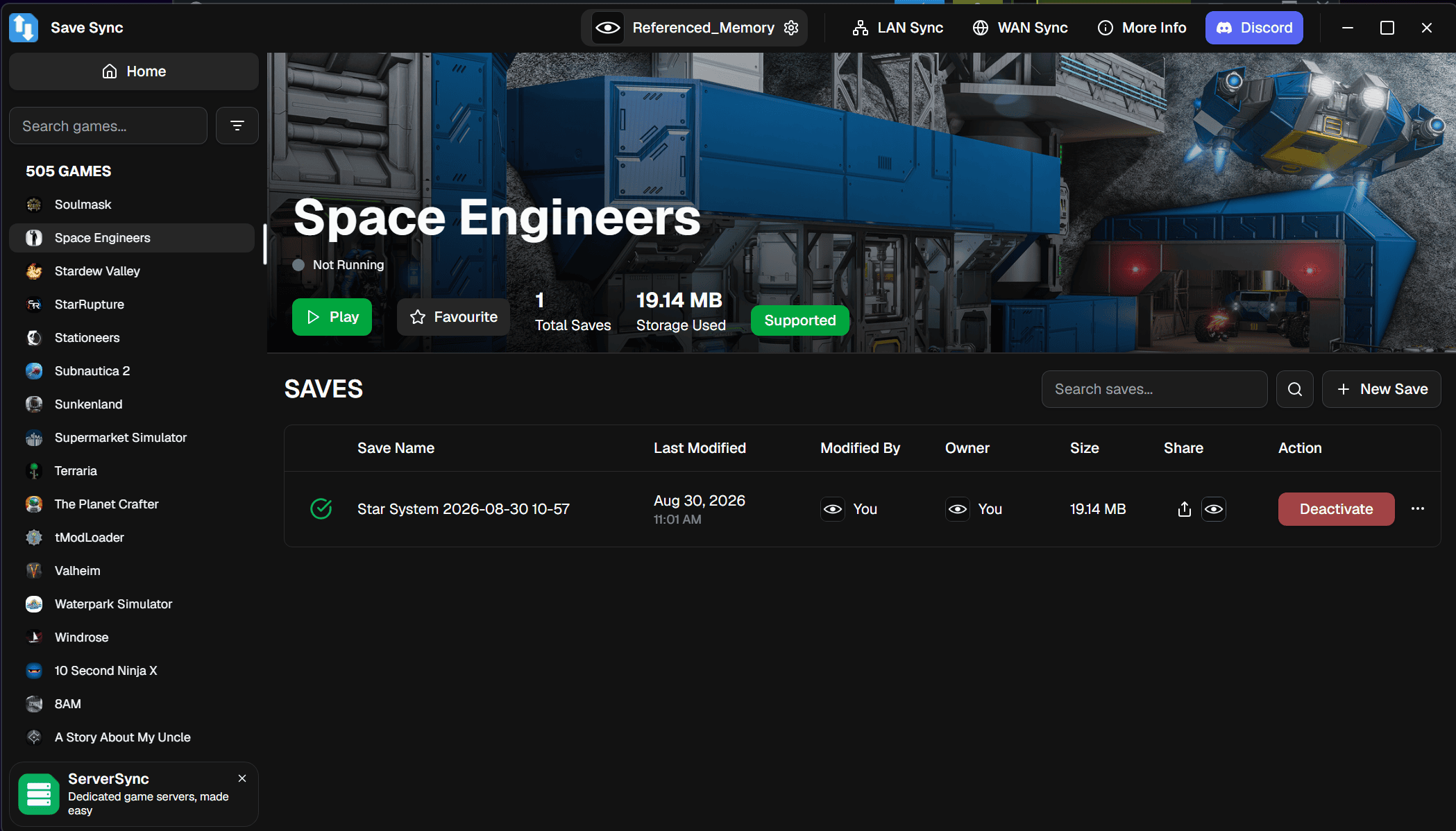Create a New Save

(1382, 389)
